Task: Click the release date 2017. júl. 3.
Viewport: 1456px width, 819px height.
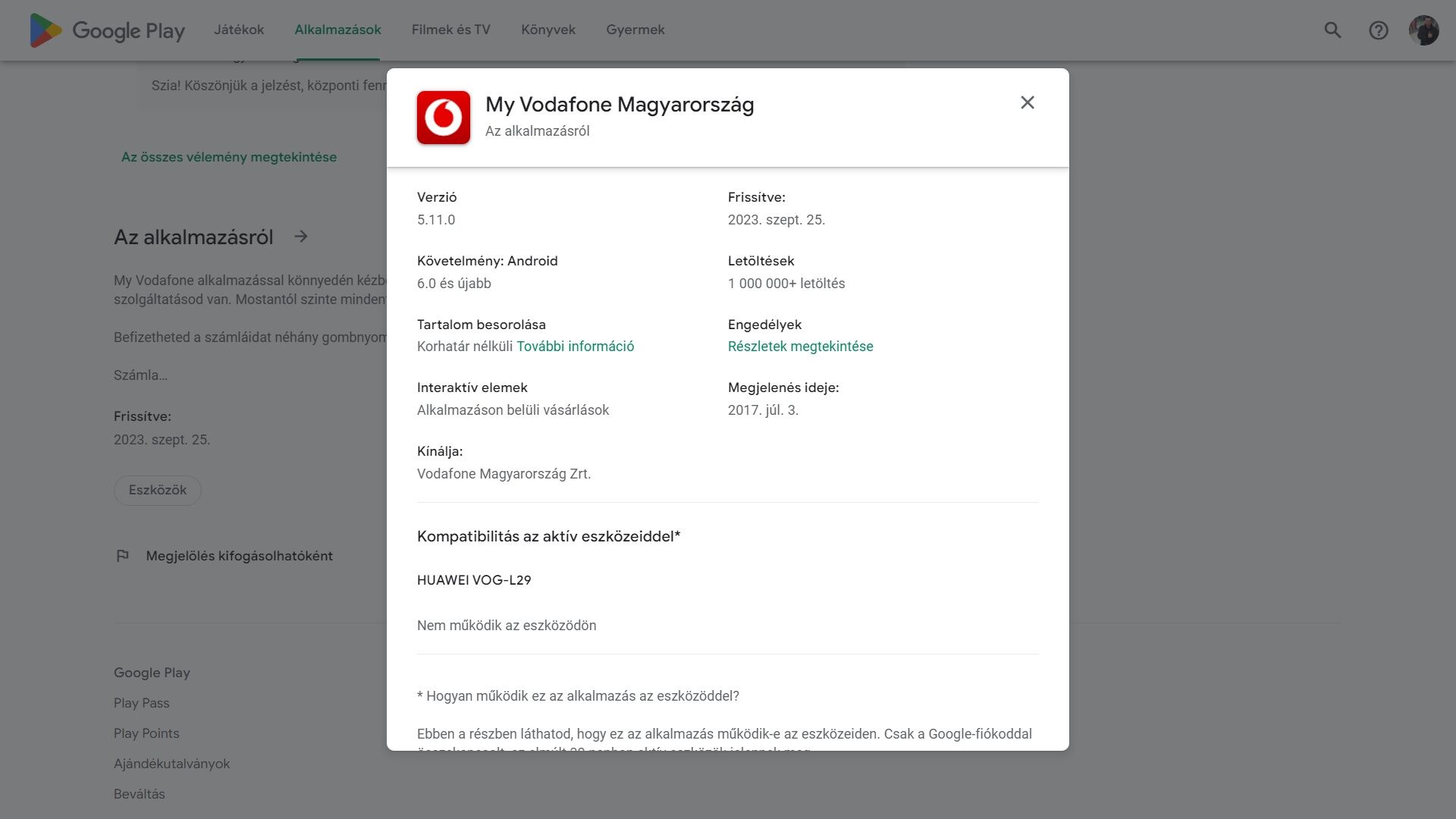Action: pyautogui.click(x=763, y=410)
